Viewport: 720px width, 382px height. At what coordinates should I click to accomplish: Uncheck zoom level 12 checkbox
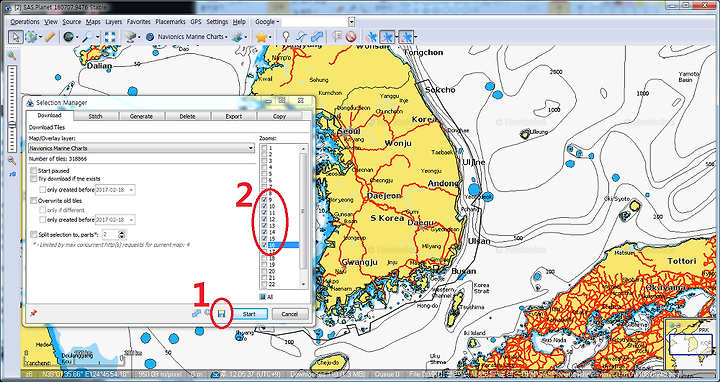(264, 219)
